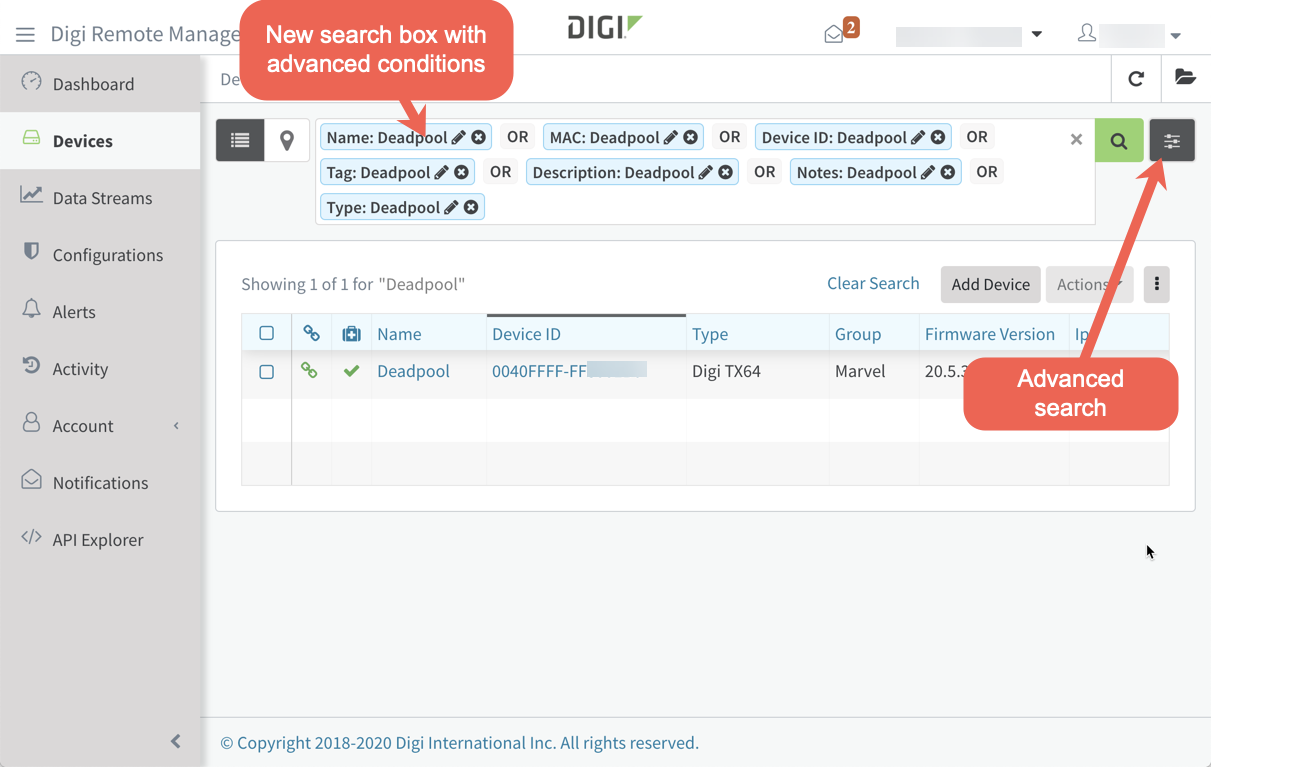Open Notifications in sidebar

(x=100, y=482)
